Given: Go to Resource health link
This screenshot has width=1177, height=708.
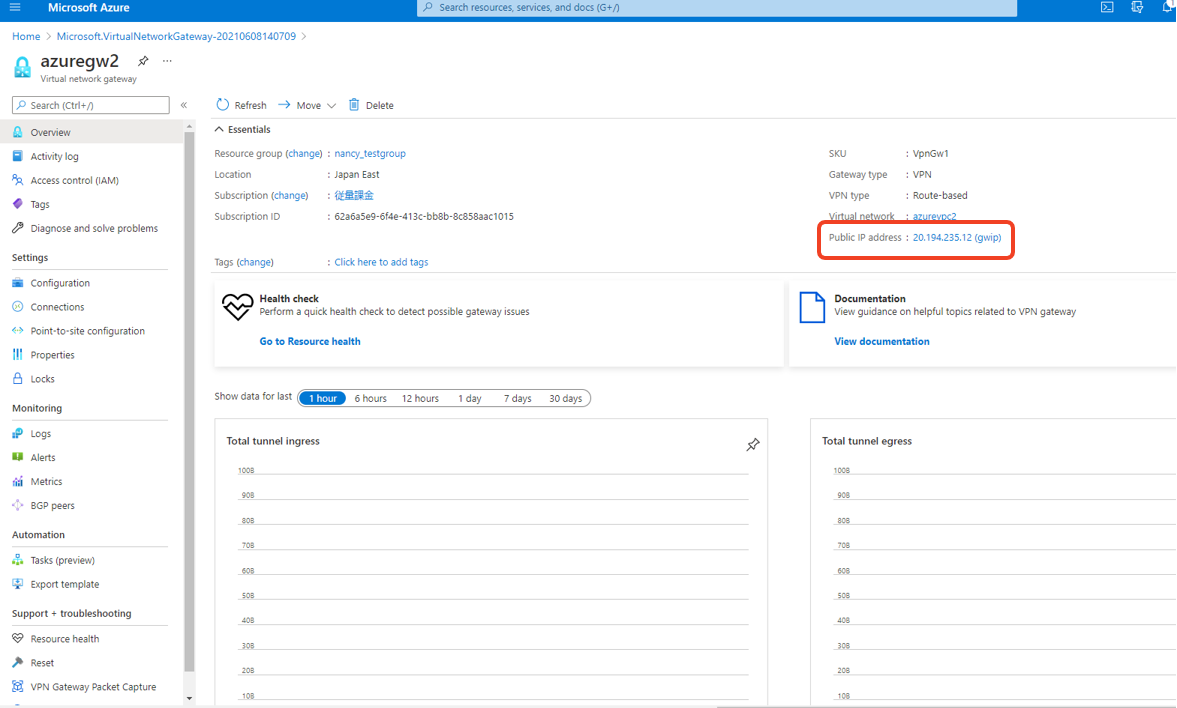Looking at the screenshot, I should [x=310, y=342].
